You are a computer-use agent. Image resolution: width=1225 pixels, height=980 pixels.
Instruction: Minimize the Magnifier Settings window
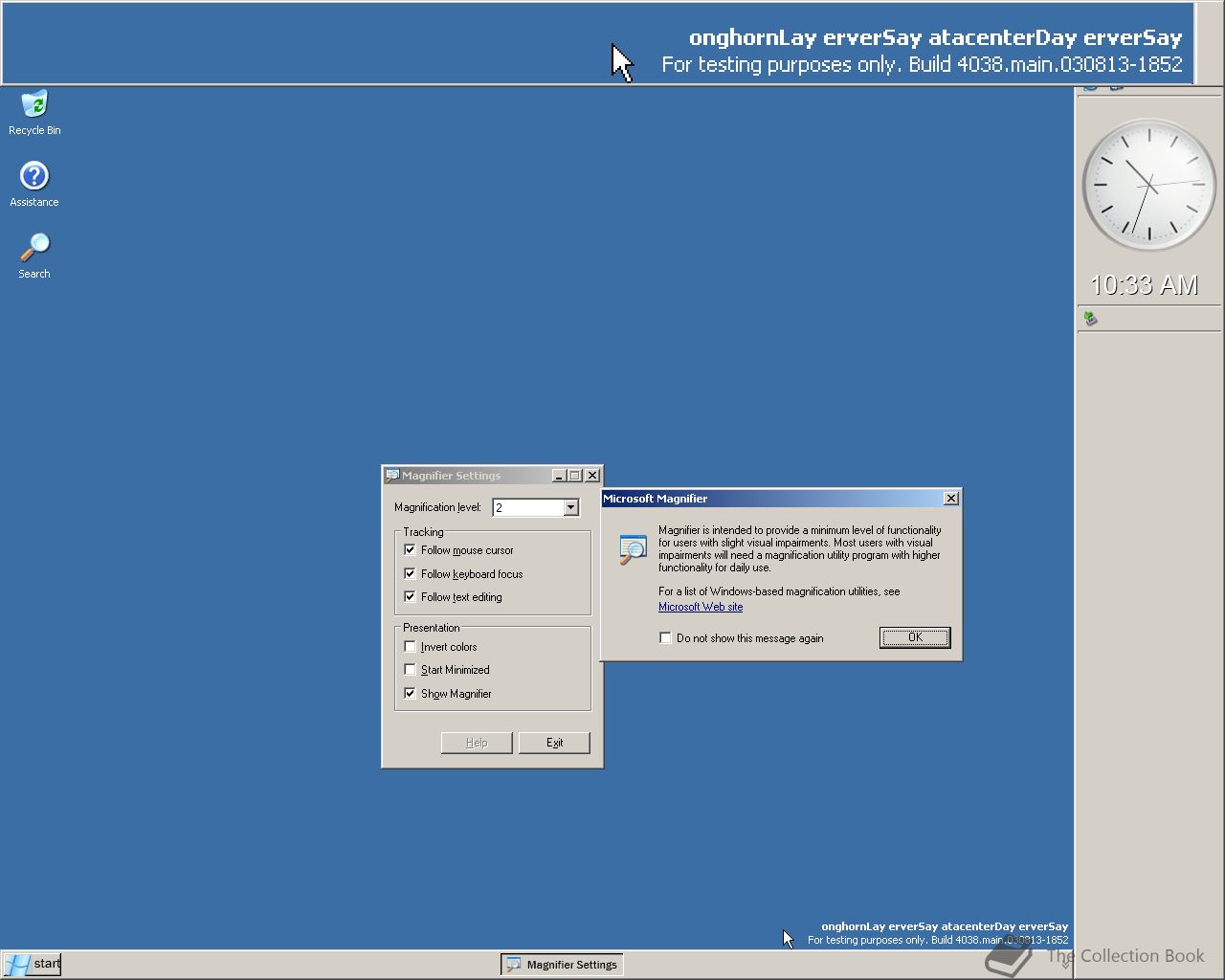pyautogui.click(x=559, y=476)
